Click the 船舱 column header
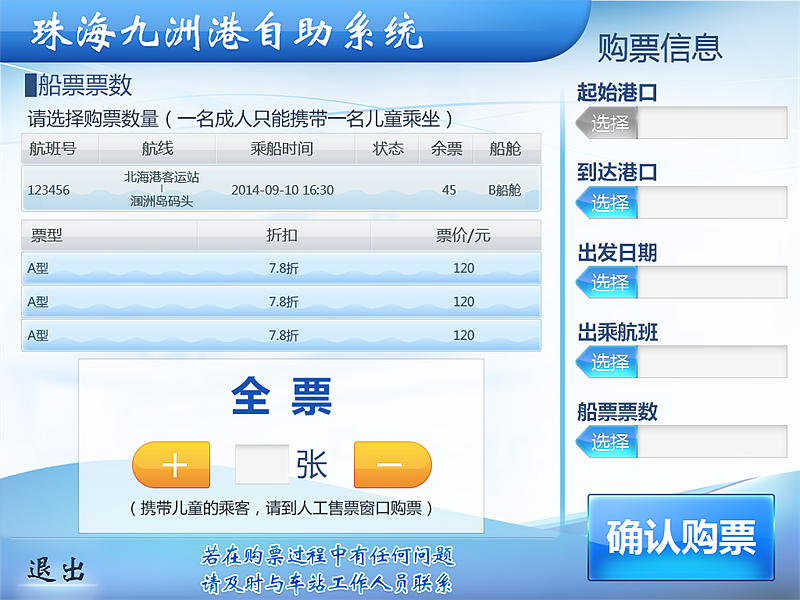 505,148
